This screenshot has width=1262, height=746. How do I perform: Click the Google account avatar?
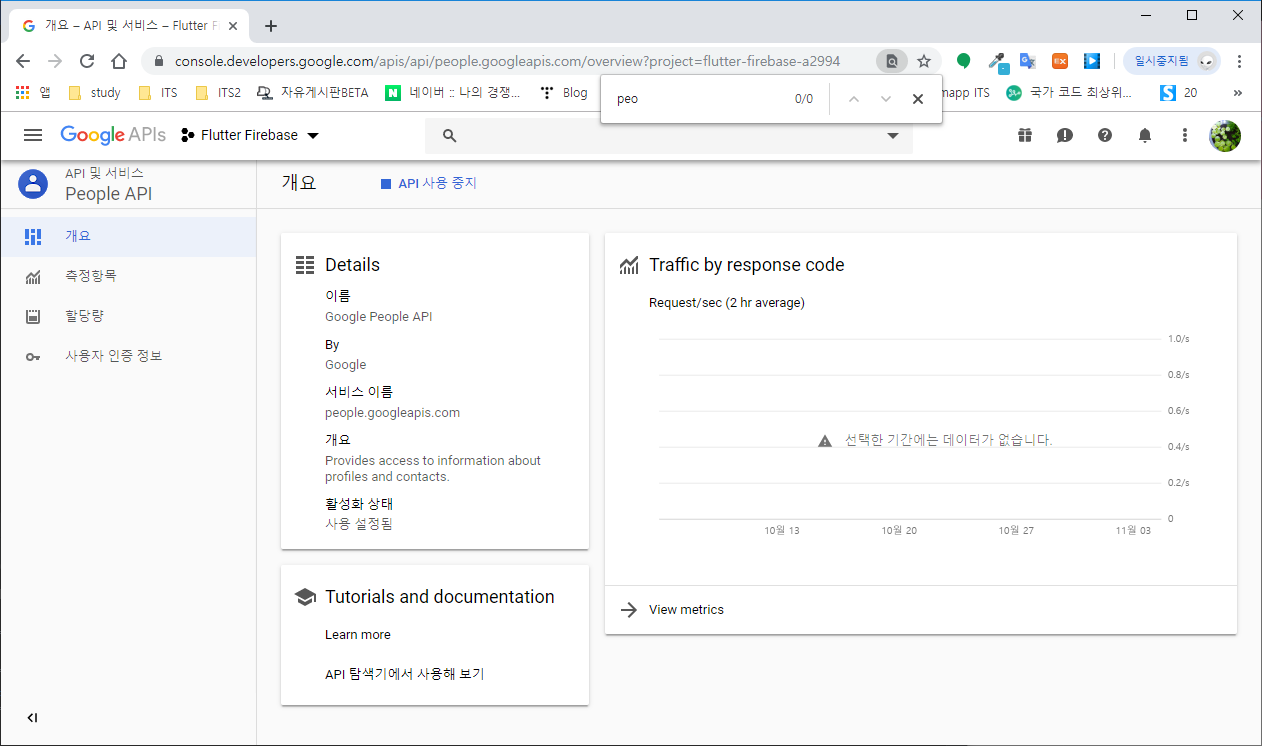[1225, 135]
